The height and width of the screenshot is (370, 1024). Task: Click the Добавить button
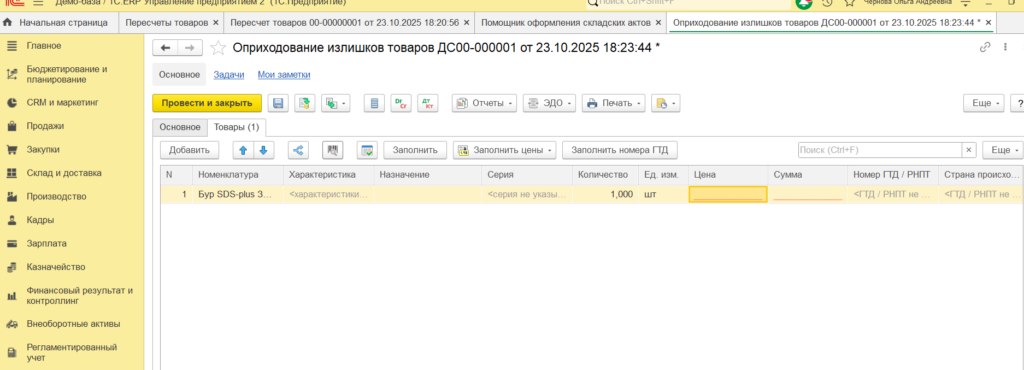coord(189,150)
